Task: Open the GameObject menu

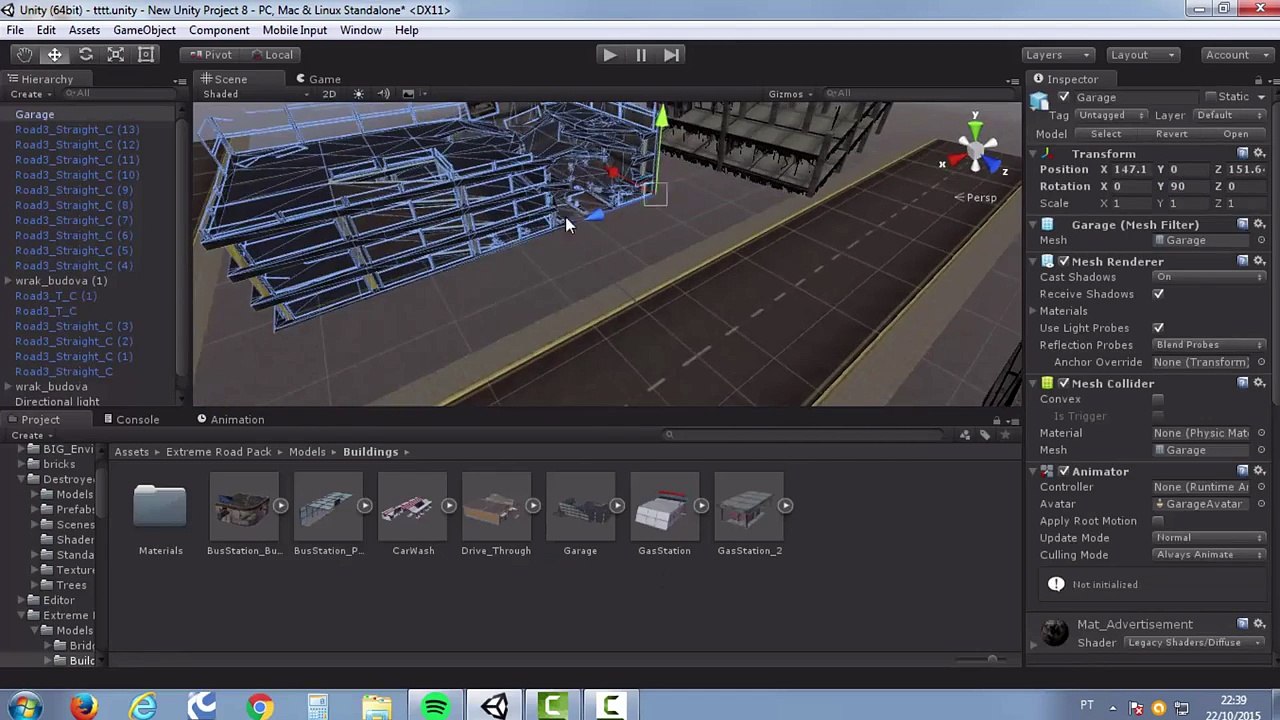Action: click(x=144, y=30)
